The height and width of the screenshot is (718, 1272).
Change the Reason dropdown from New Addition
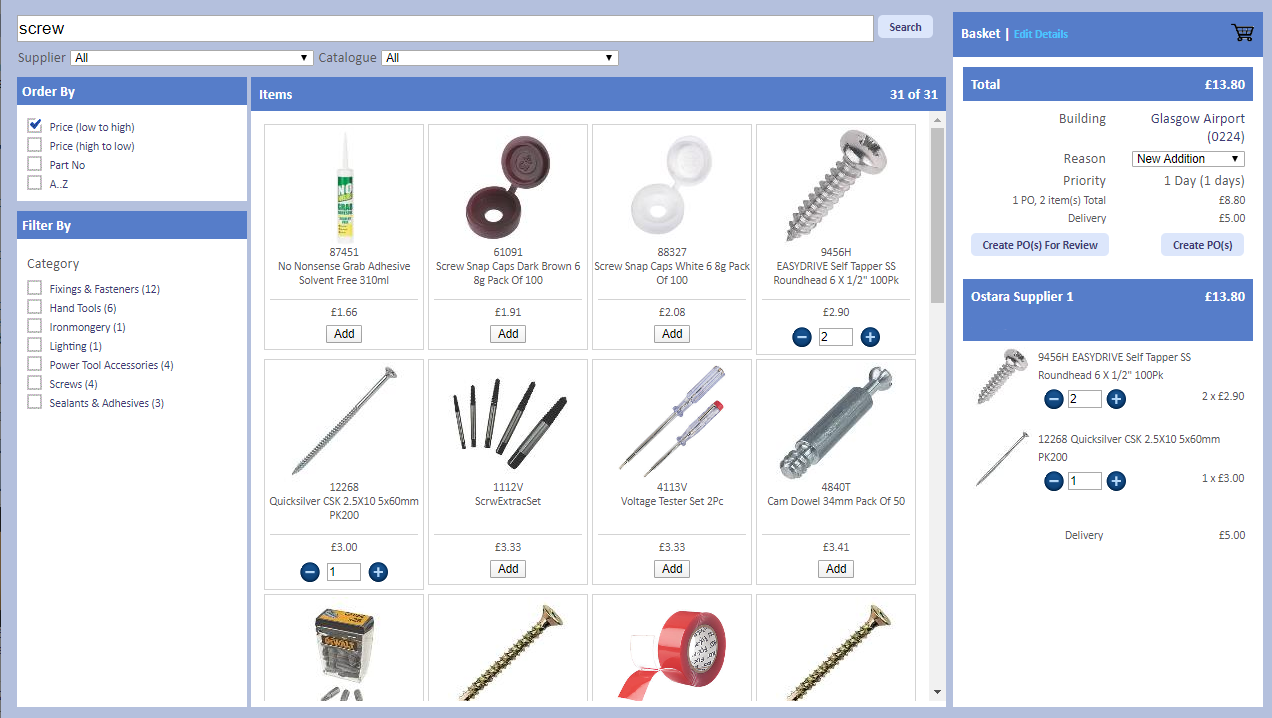(x=1188, y=159)
